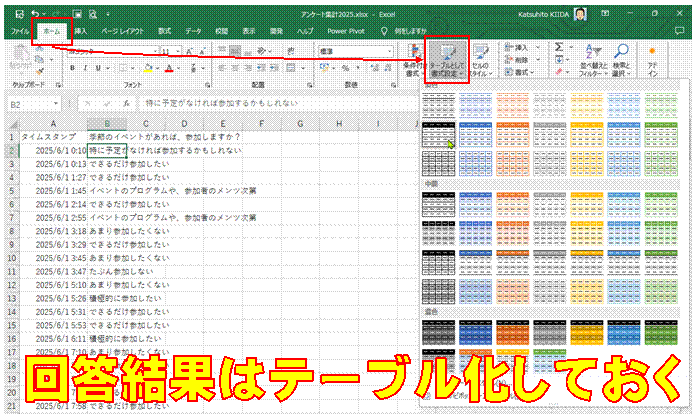The width and height of the screenshot is (698, 414).
Task: Click the Increase Decimal icon
Action: pyautogui.click(x=374, y=68)
